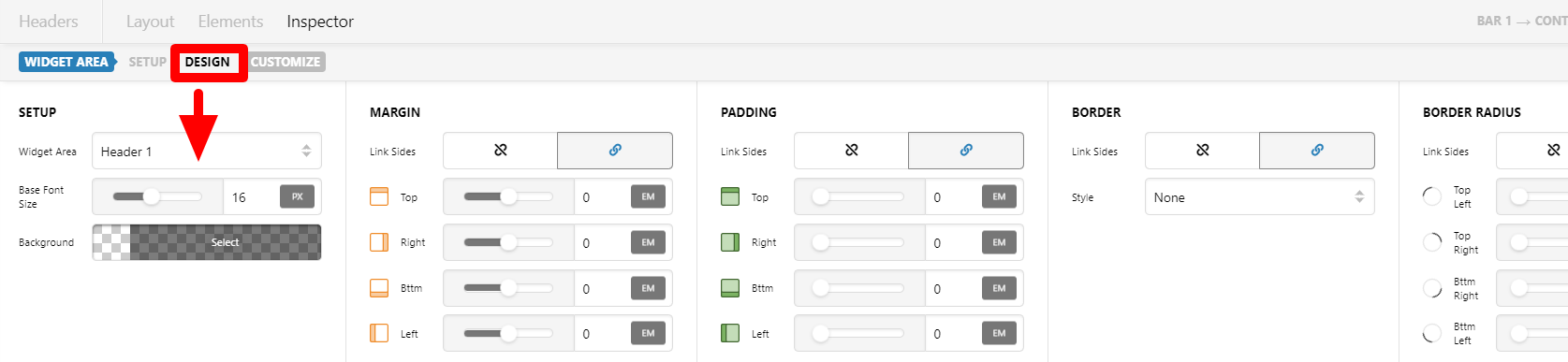Unlink border radius sides icon
Image resolution: width=1568 pixels, height=362 pixels.
click(x=1553, y=151)
